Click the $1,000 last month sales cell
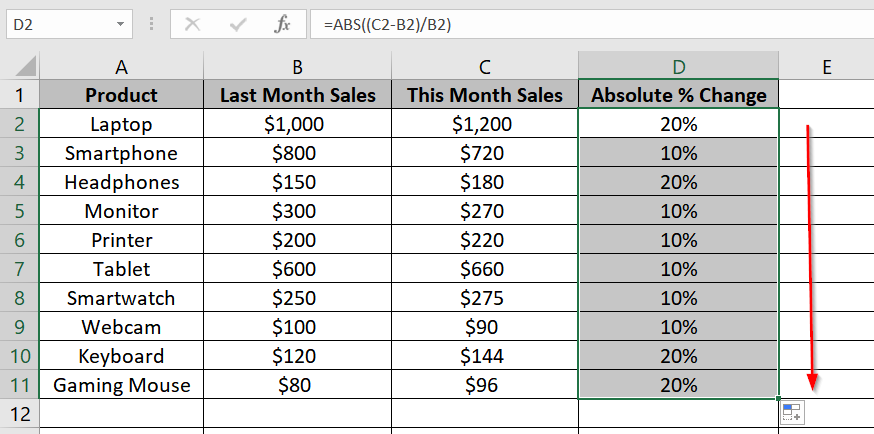874x434 pixels. coord(298,123)
